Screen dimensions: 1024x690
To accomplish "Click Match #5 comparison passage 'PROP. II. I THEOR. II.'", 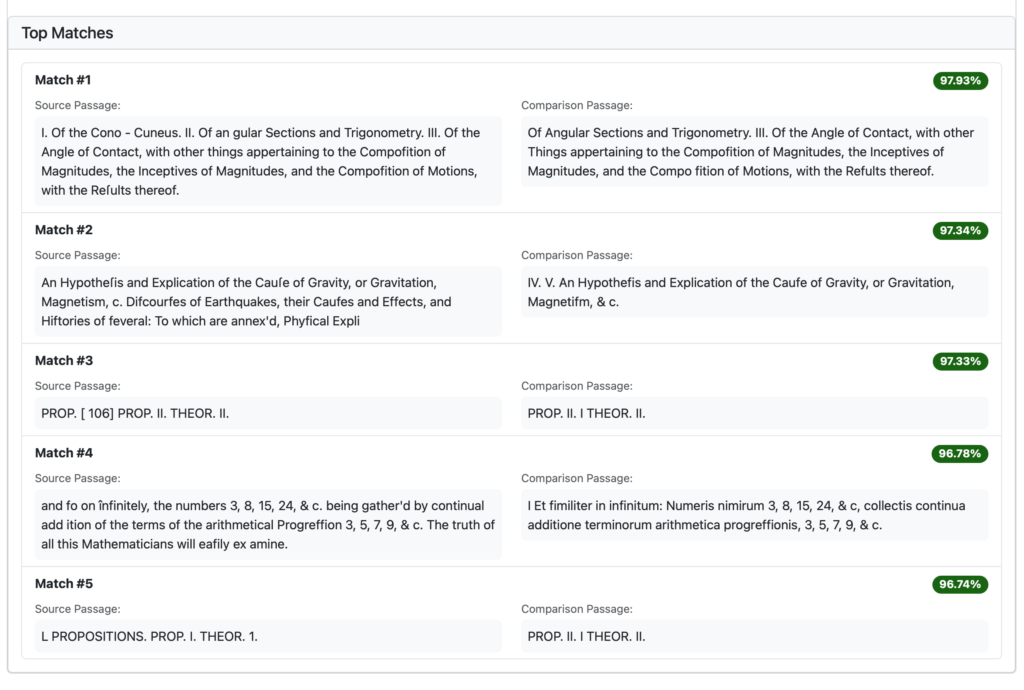I will click(x=754, y=636).
